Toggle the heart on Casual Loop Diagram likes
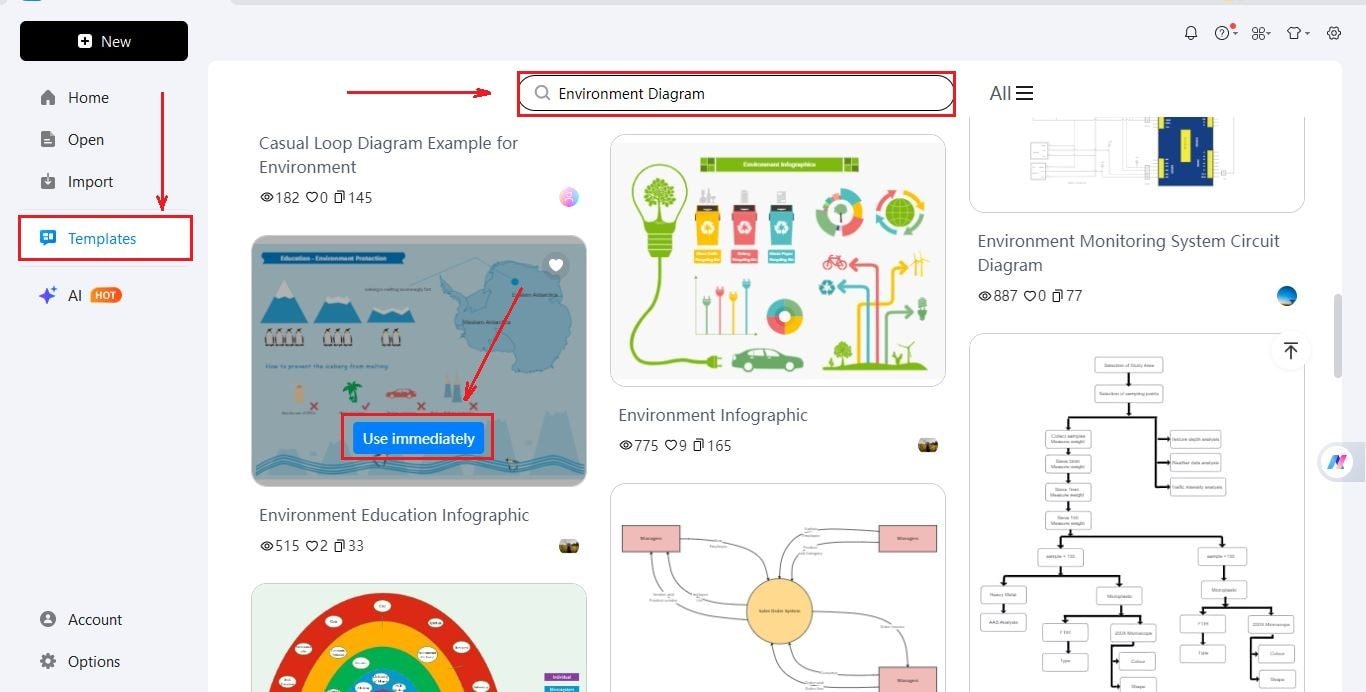Image resolution: width=1366 pixels, height=692 pixels. [x=312, y=197]
